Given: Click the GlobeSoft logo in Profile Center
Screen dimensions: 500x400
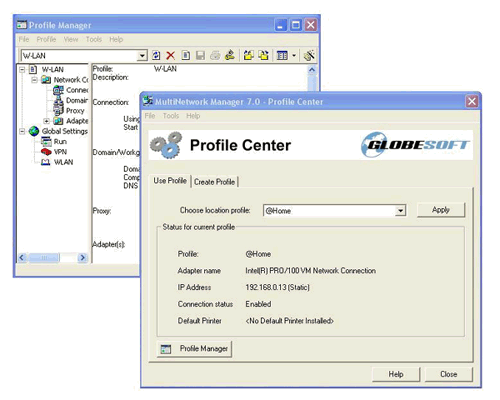Looking at the screenshot, I should tap(415, 145).
